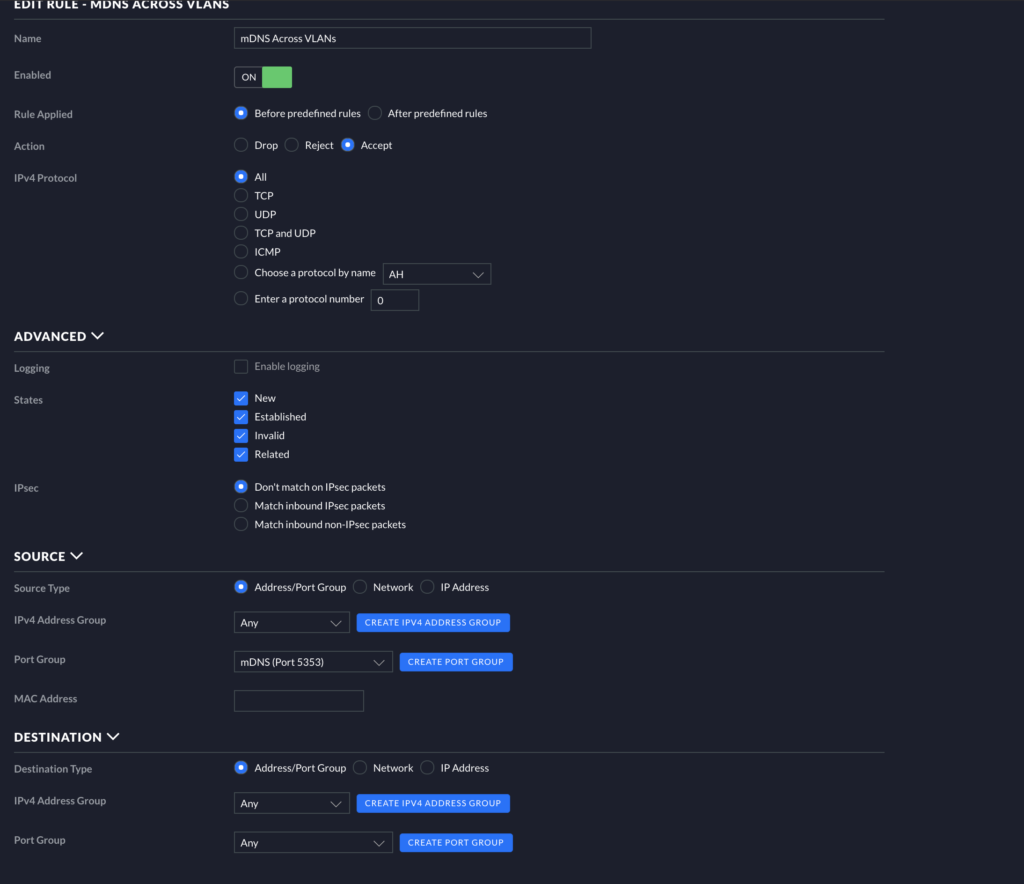Open the mDNS (Port 5353) port group dropdown

point(313,662)
